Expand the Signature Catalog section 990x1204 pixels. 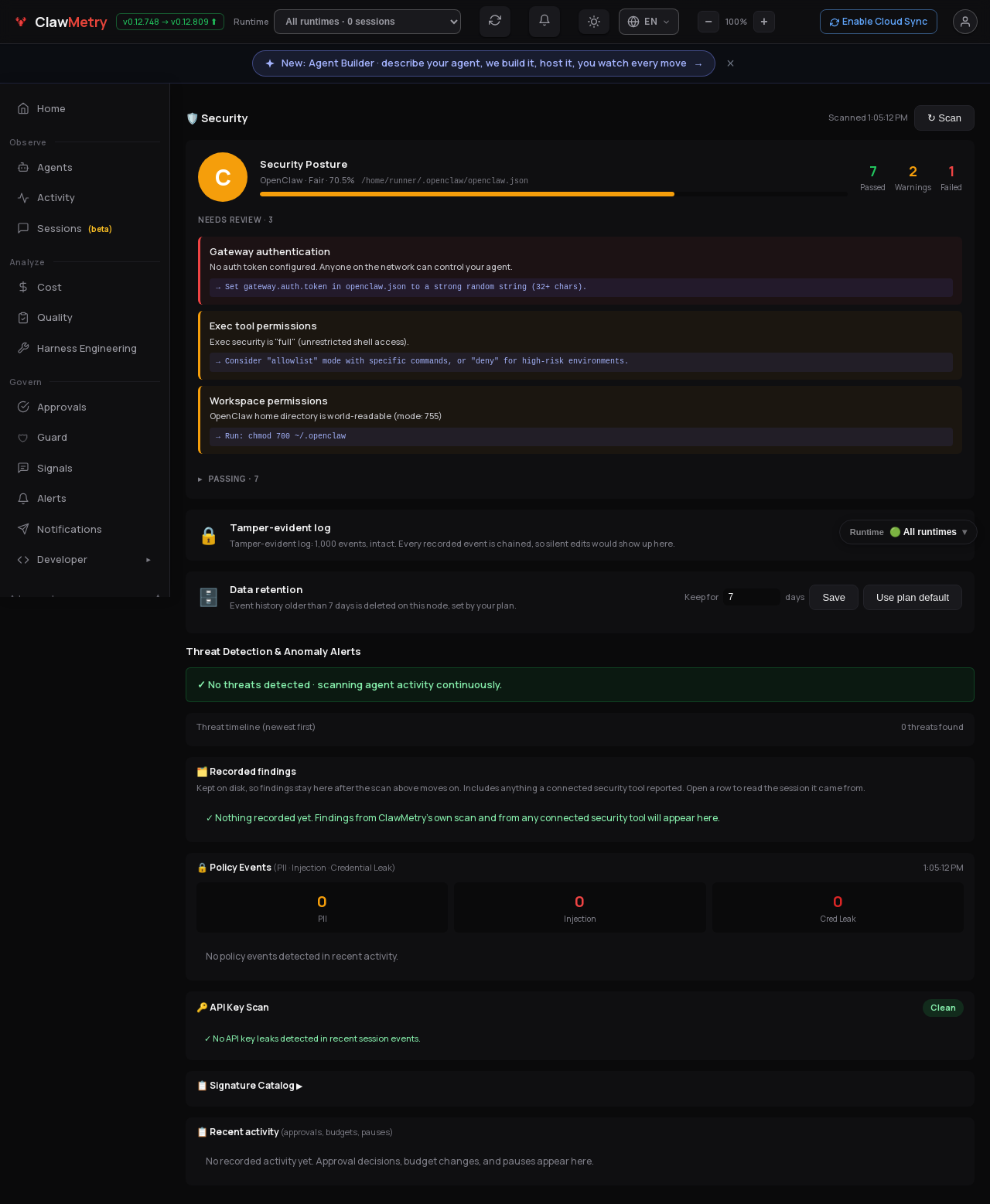pos(249,1086)
